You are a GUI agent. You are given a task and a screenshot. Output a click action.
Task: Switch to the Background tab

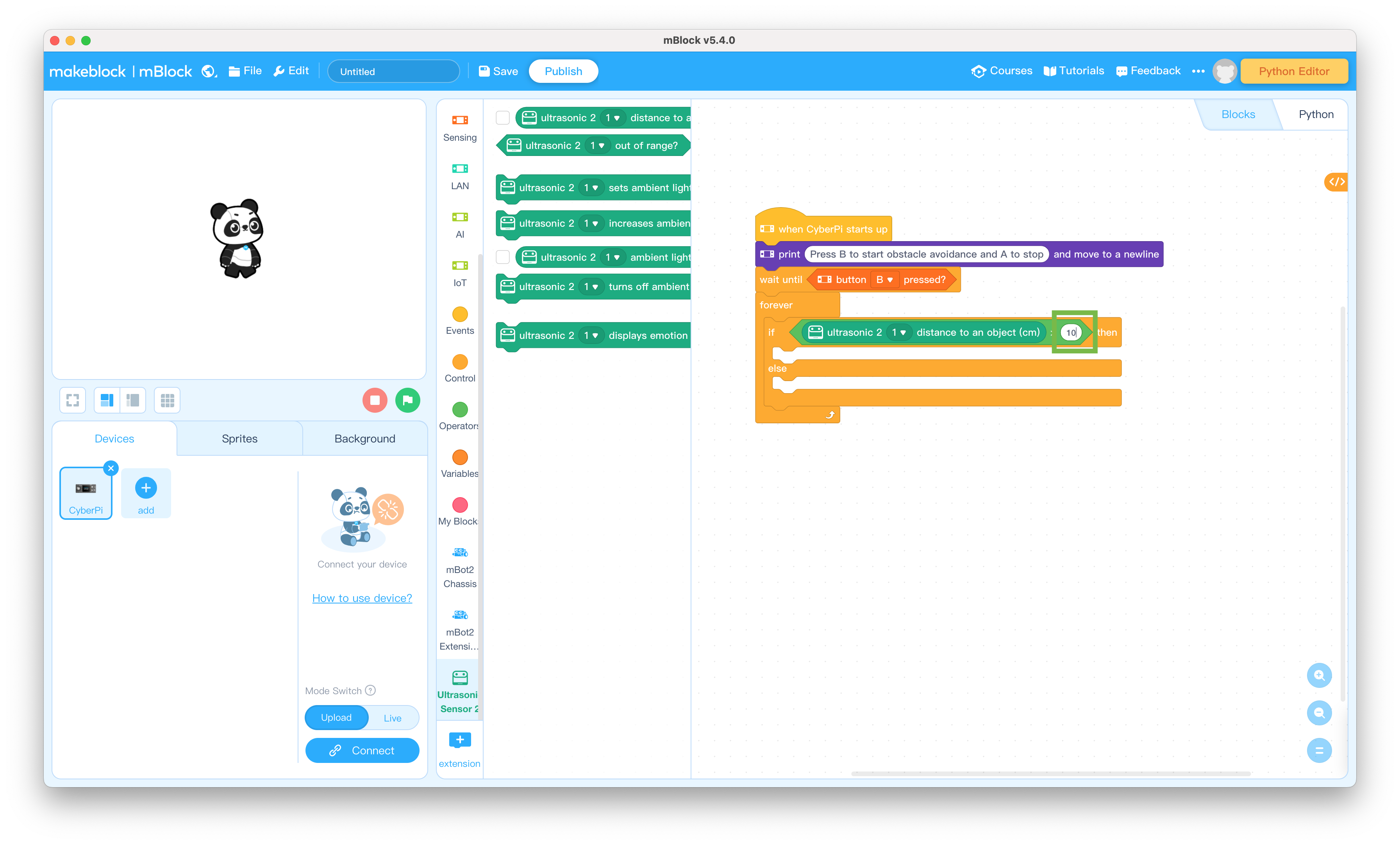click(365, 439)
